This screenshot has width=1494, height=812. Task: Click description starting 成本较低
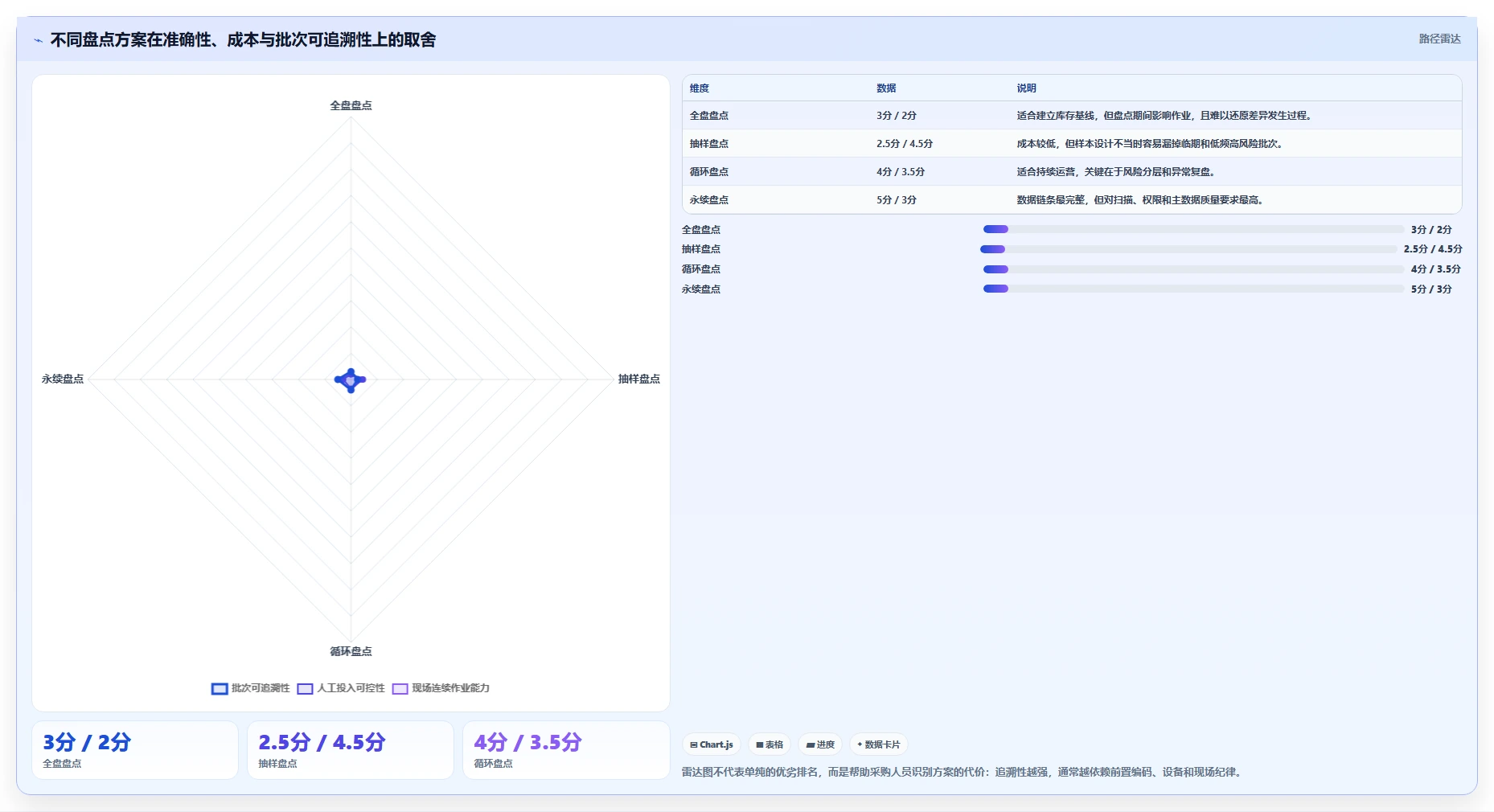[1151, 144]
